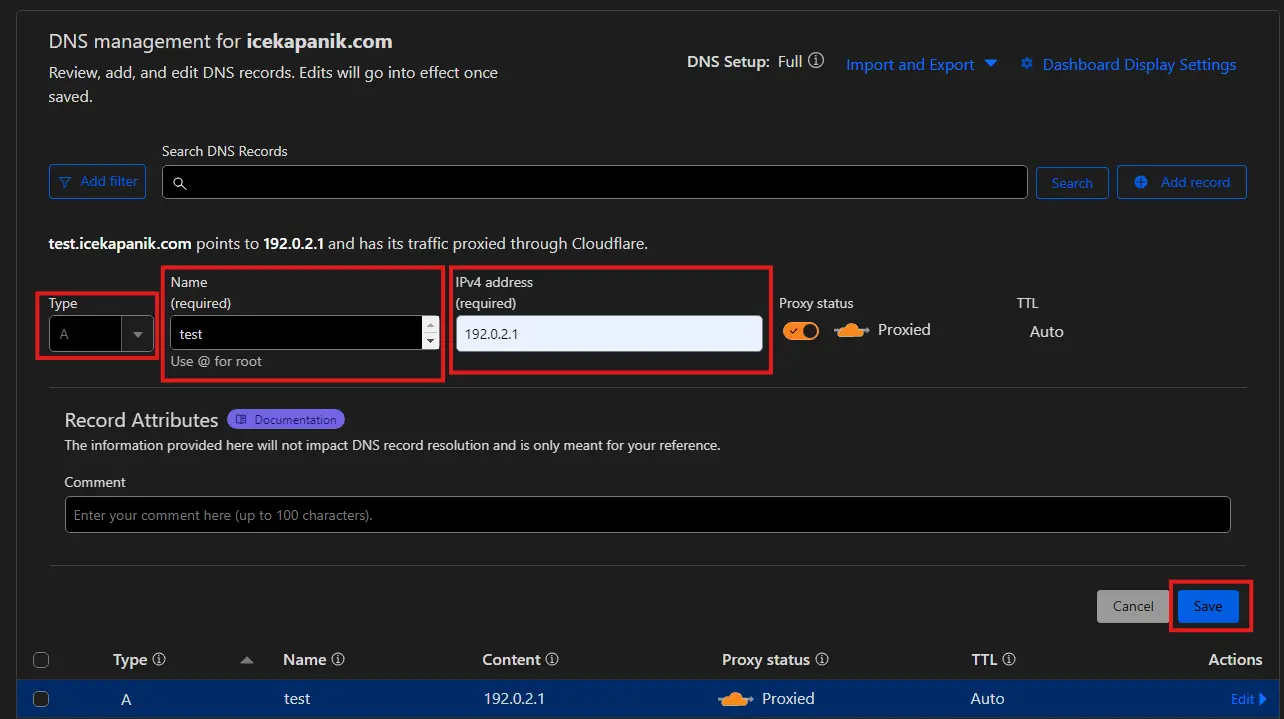Click the info icon next to Name header

click(338, 660)
